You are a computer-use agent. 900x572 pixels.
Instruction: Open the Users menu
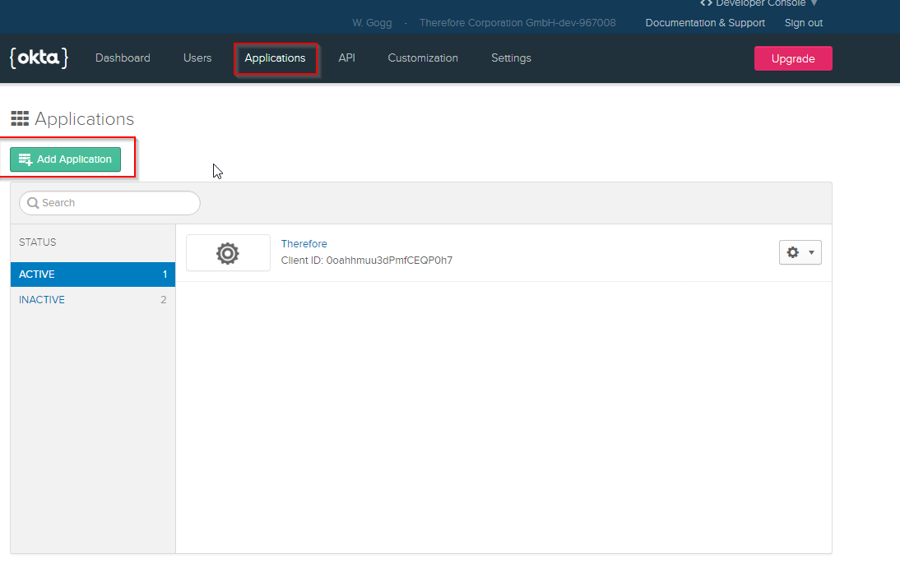197,58
